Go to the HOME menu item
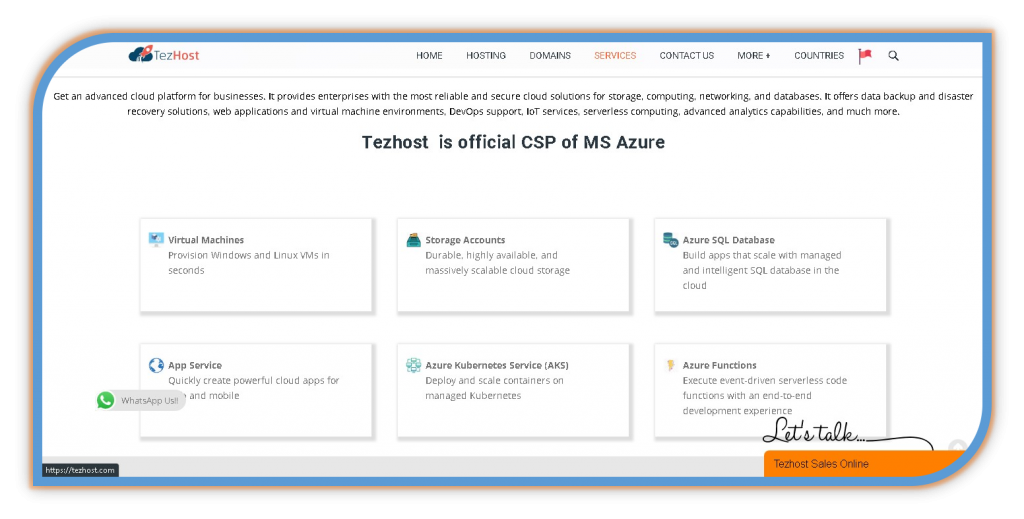The width and height of the screenshot is (1024, 519). tap(429, 56)
